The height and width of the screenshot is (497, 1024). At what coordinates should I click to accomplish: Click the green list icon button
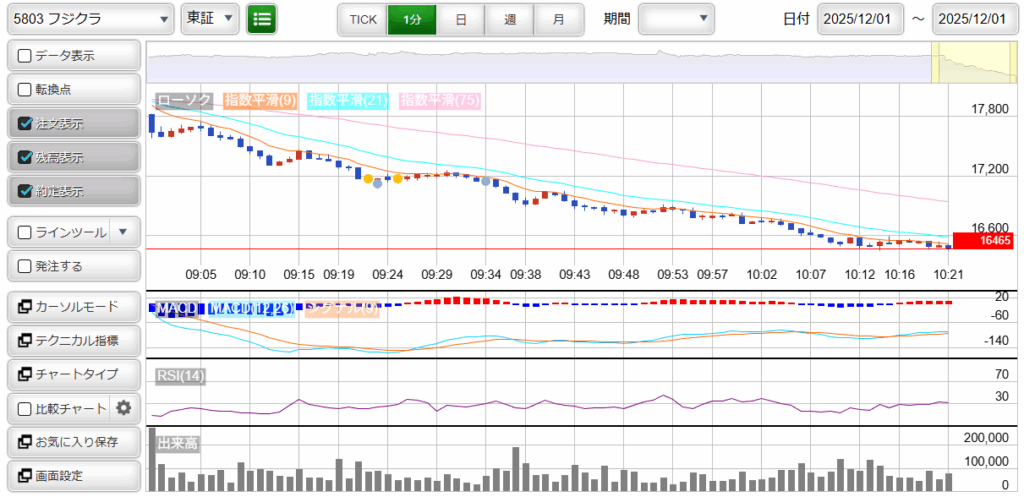click(x=262, y=19)
